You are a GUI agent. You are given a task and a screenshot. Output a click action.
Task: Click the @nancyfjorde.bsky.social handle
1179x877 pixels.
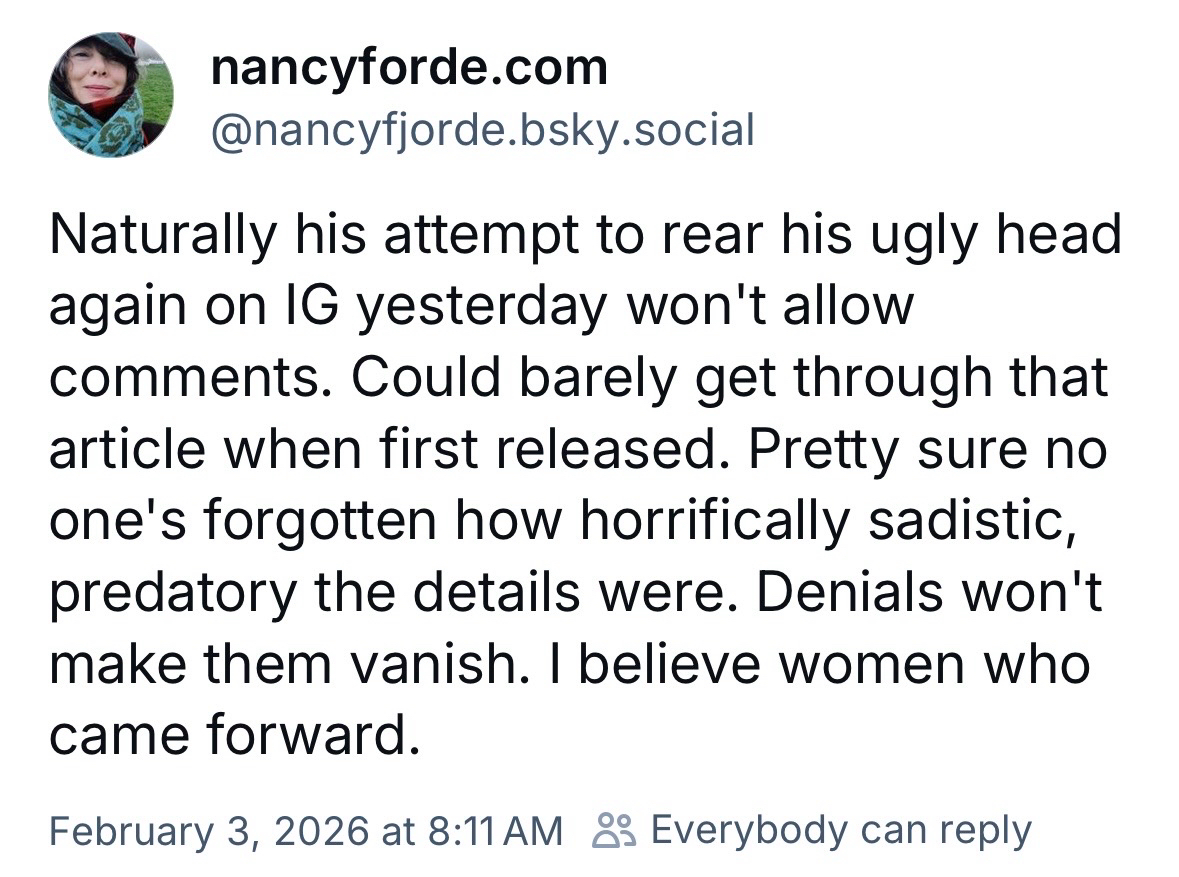(481, 130)
